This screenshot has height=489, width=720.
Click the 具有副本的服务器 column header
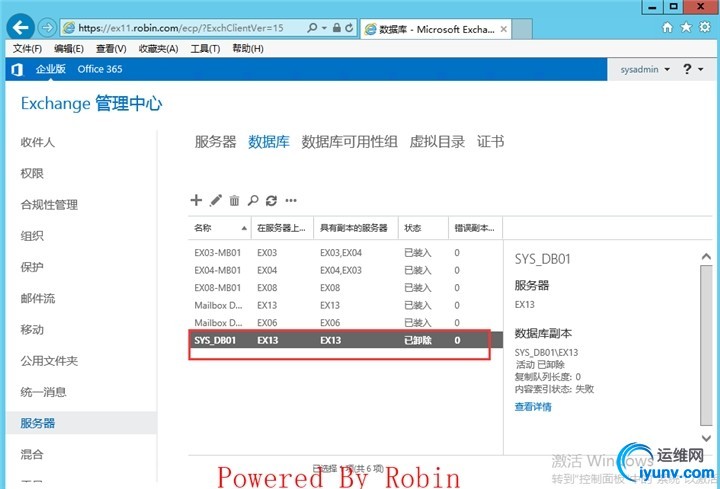355,228
